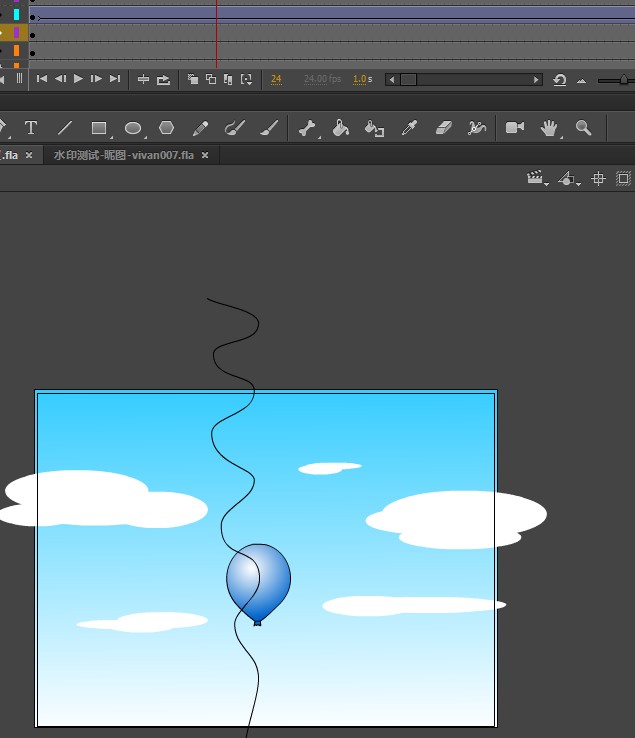
Task: Choose the Paint Bucket tool
Action: tap(340, 128)
